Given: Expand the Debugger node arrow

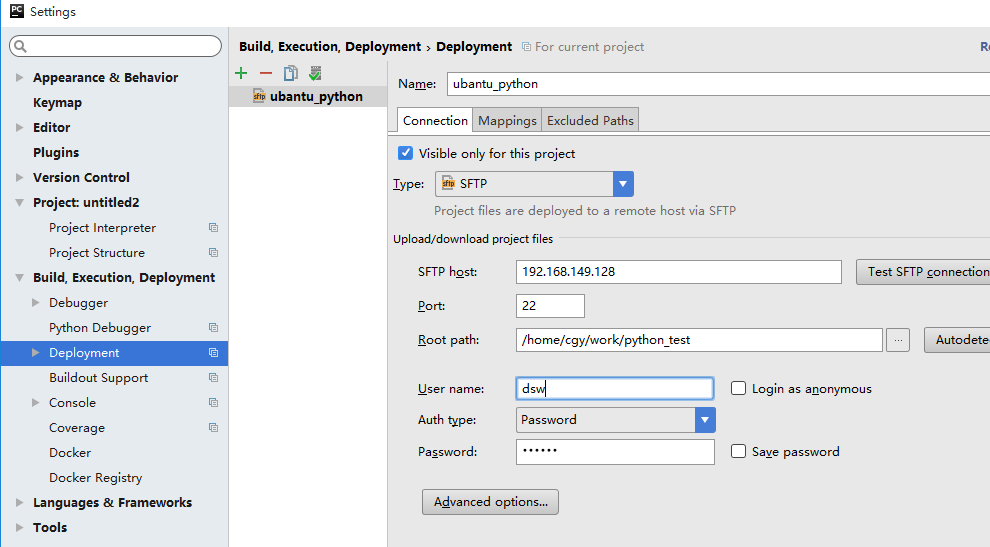Looking at the screenshot, I should point(36,303).
